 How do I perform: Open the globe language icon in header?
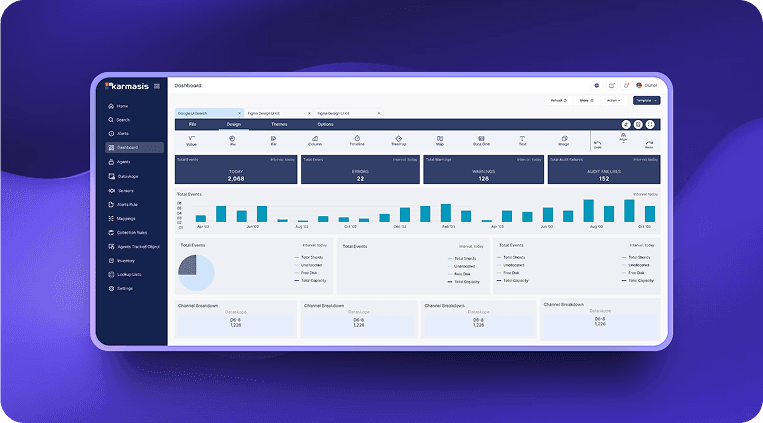[597, 86]
